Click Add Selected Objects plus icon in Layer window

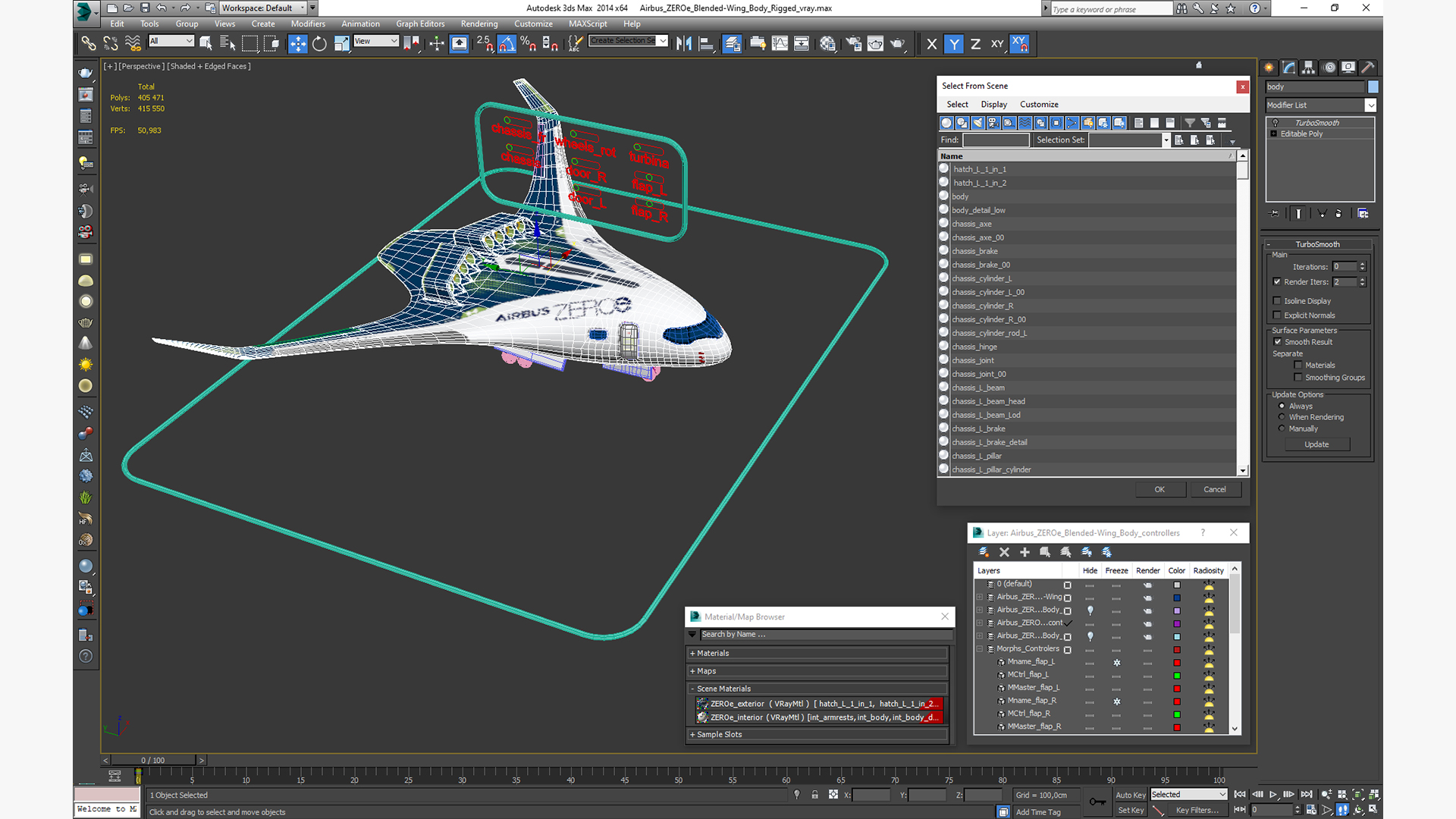[x=1025, y=552]
